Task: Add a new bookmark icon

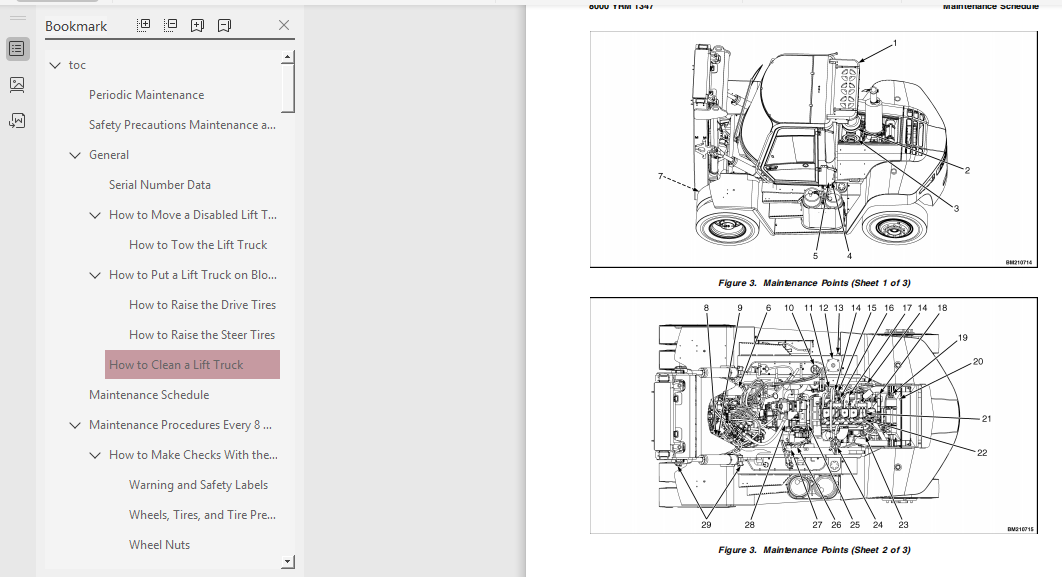Action: click(x=197, y=25)
